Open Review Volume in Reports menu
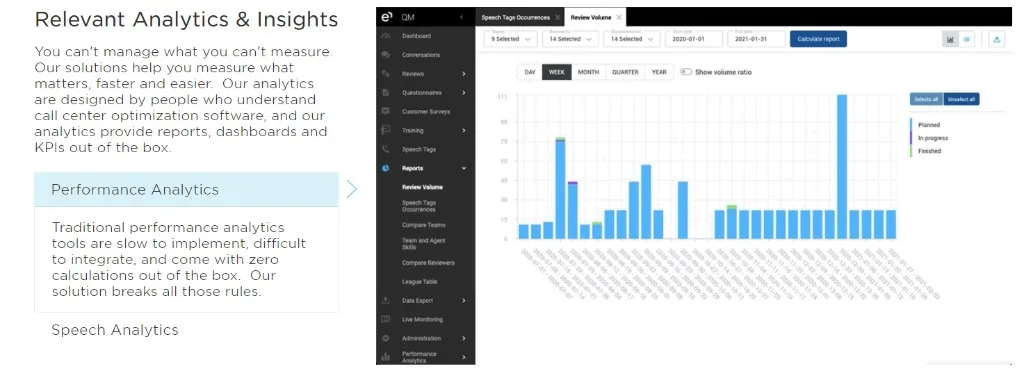 point(422,187)
